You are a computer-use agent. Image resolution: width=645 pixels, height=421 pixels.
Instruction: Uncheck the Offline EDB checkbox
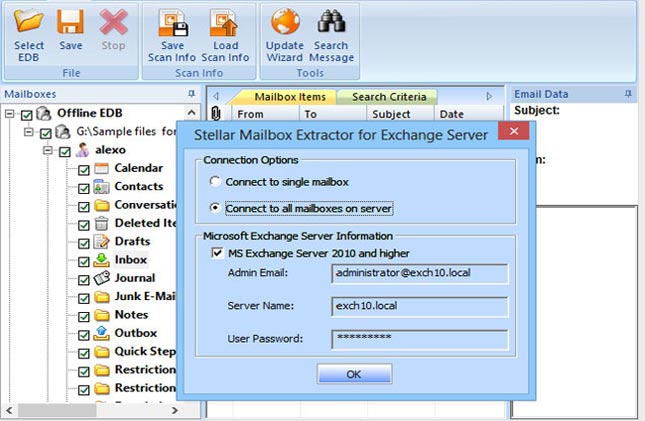click(x=26, y=115)
